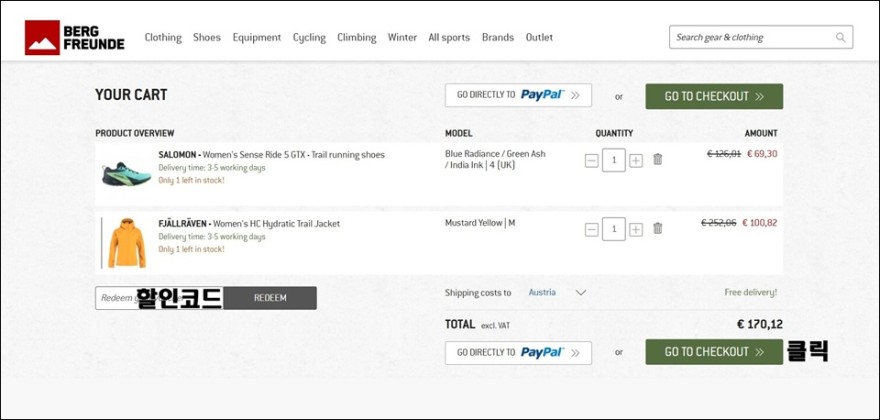Click the Salomon quantity box
Image resolution: width=880 pixels, height=420 pixels.
click(614, 161)
